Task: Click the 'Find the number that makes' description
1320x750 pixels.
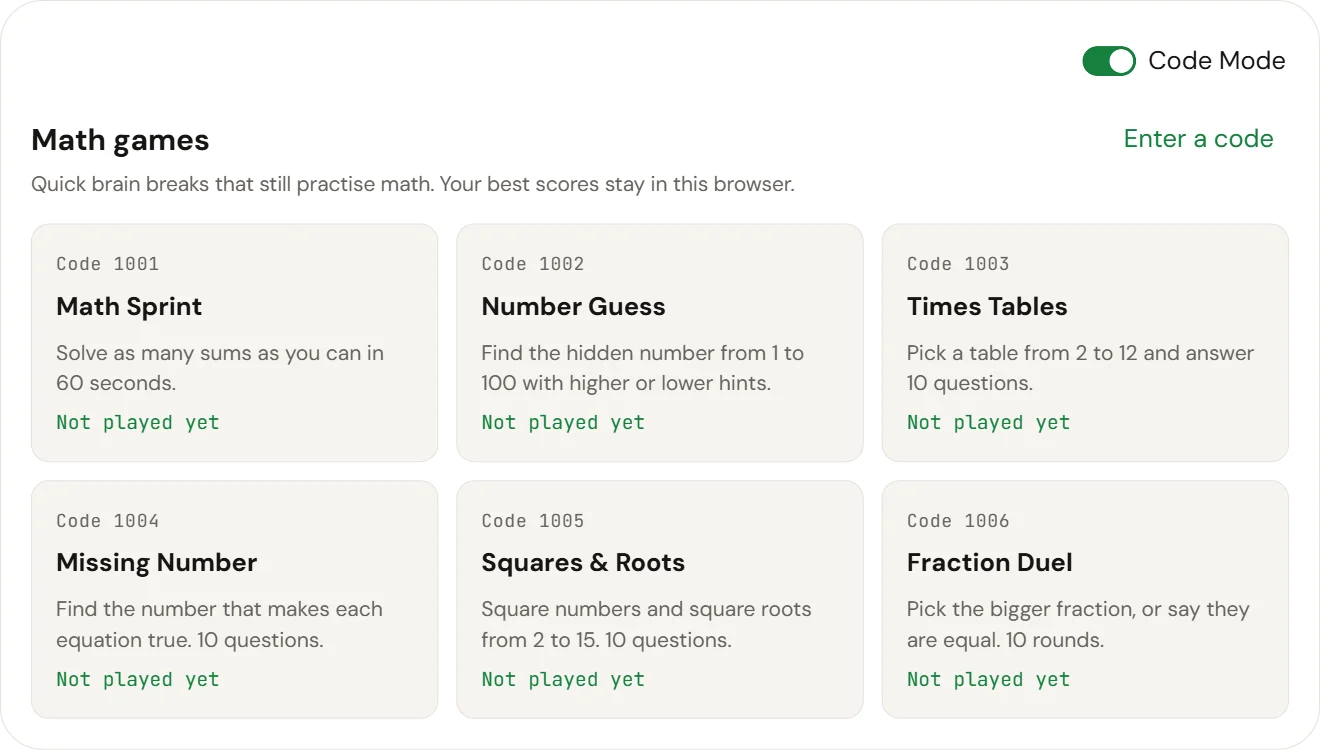Action: (x=219, y=625)
